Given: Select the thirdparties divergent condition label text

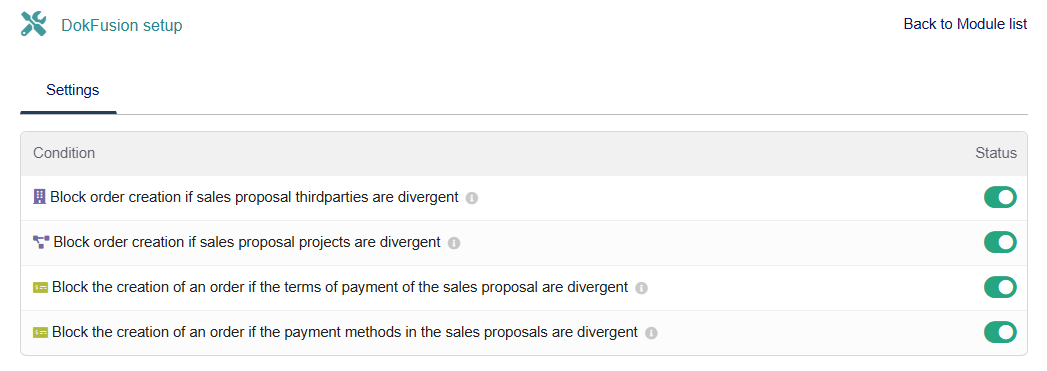Looking at the screenshot, I should pyautogui.click(x=254, y=198).
